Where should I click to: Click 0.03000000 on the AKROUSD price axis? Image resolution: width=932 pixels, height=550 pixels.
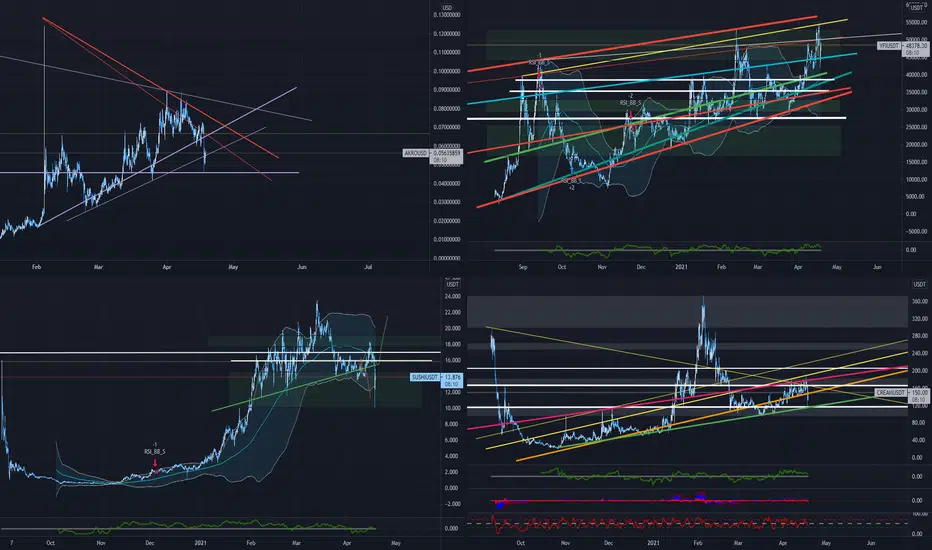(x=447, y=202)
